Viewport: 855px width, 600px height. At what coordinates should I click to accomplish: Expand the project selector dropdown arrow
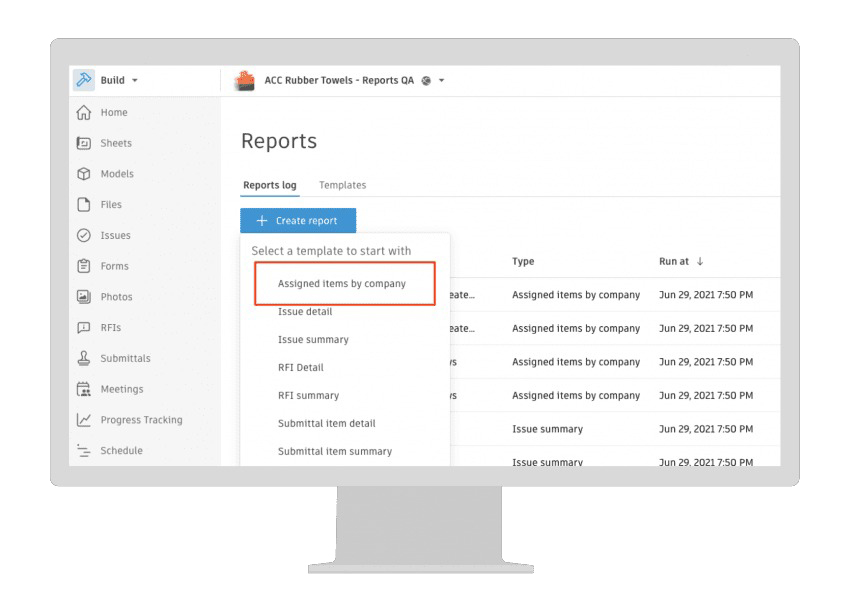tap(442, 80)
